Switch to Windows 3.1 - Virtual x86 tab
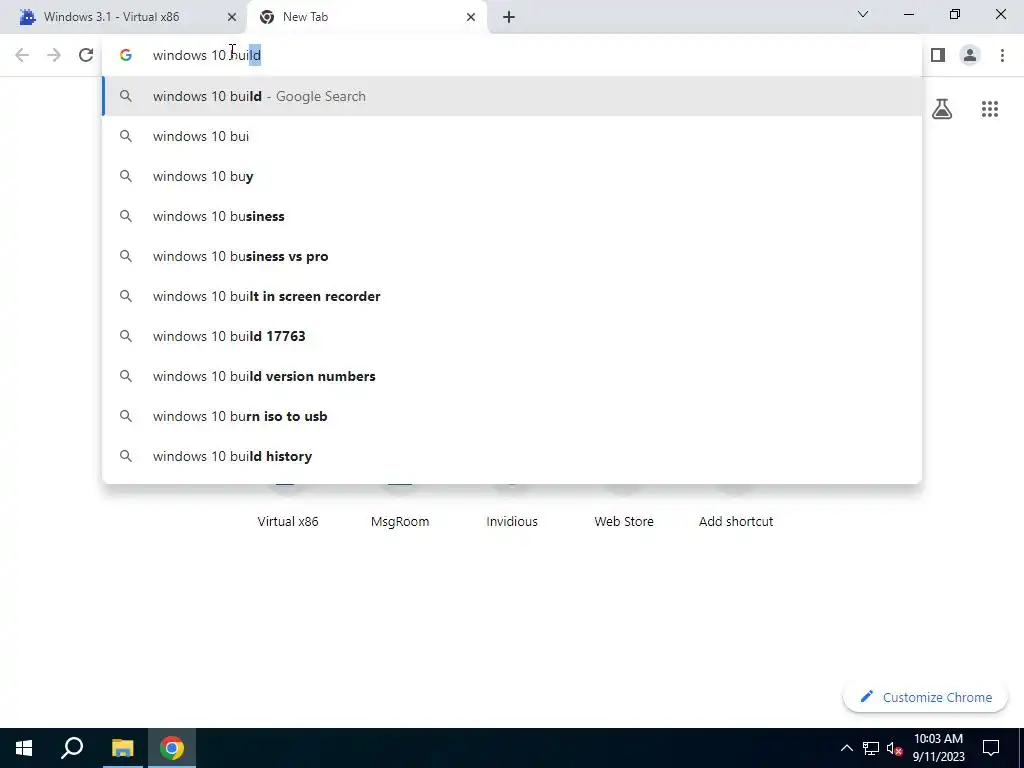The image size is (1024, 768). 123,17
